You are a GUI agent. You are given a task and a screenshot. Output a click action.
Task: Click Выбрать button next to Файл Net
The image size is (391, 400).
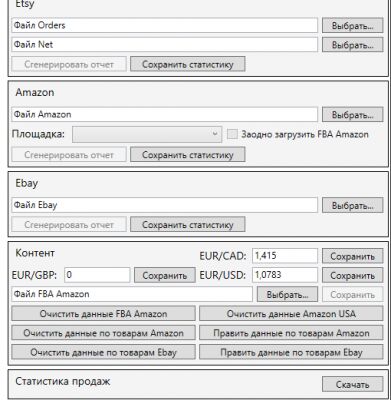click(352, 45)
